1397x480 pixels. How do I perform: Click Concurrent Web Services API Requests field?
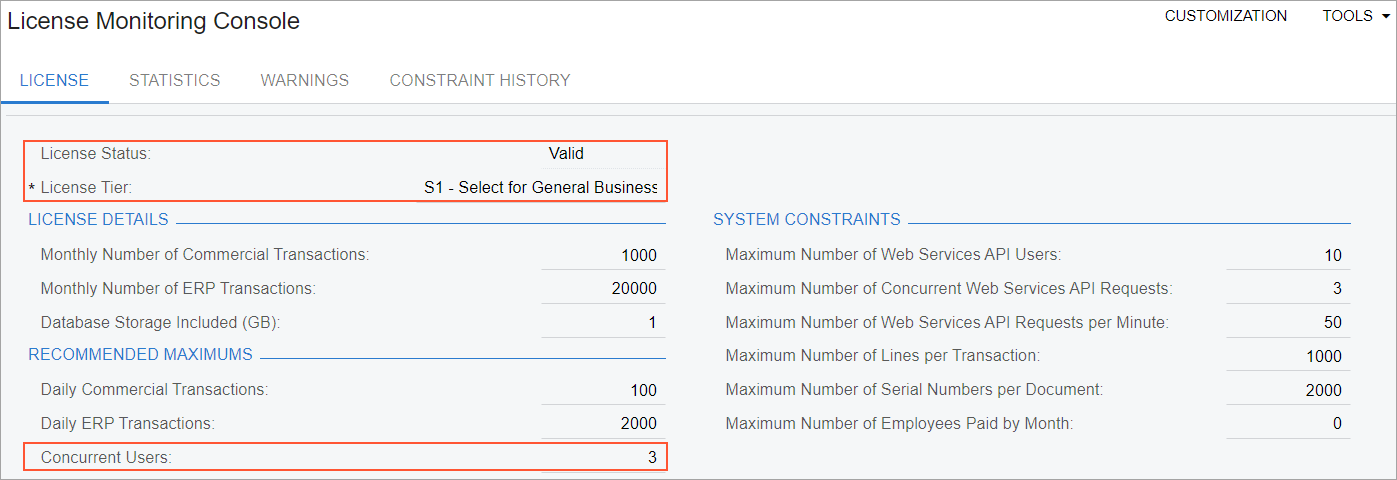coord(1287,289)
